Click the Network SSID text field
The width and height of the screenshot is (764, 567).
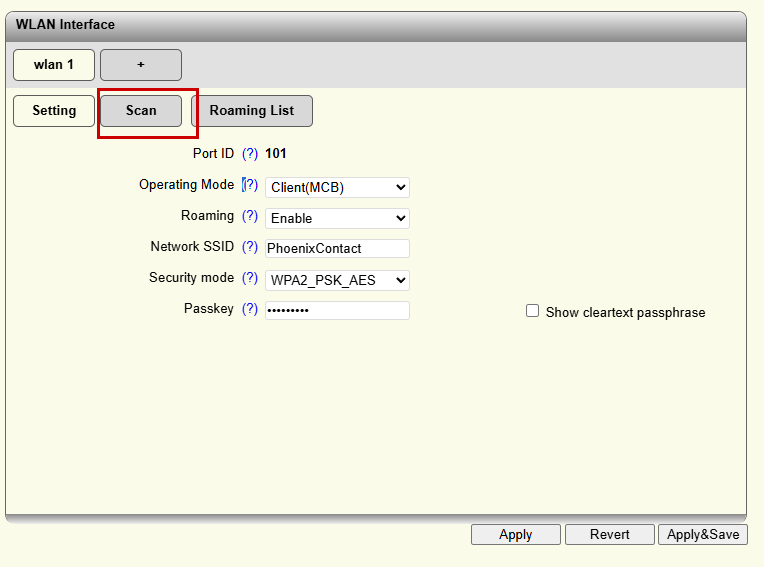337,248
